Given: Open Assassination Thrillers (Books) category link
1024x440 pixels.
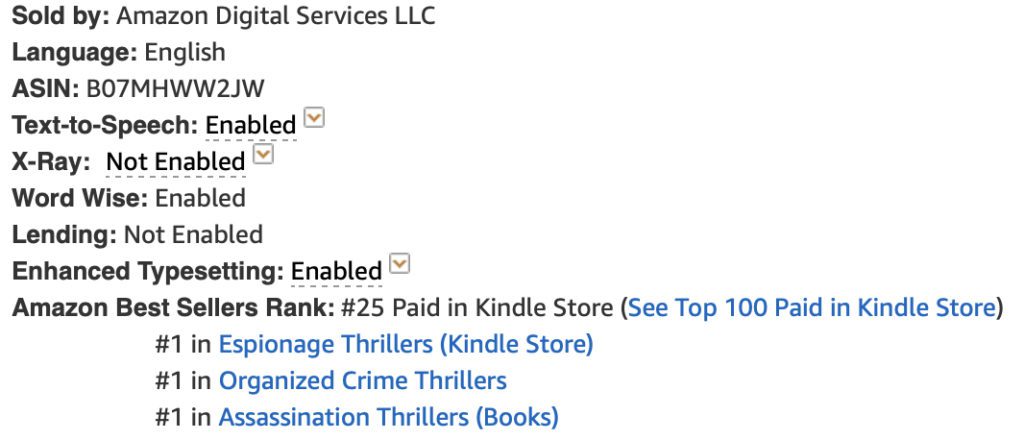Looking at the screenshot, I should pyautogui.click(x=389, y=417).
